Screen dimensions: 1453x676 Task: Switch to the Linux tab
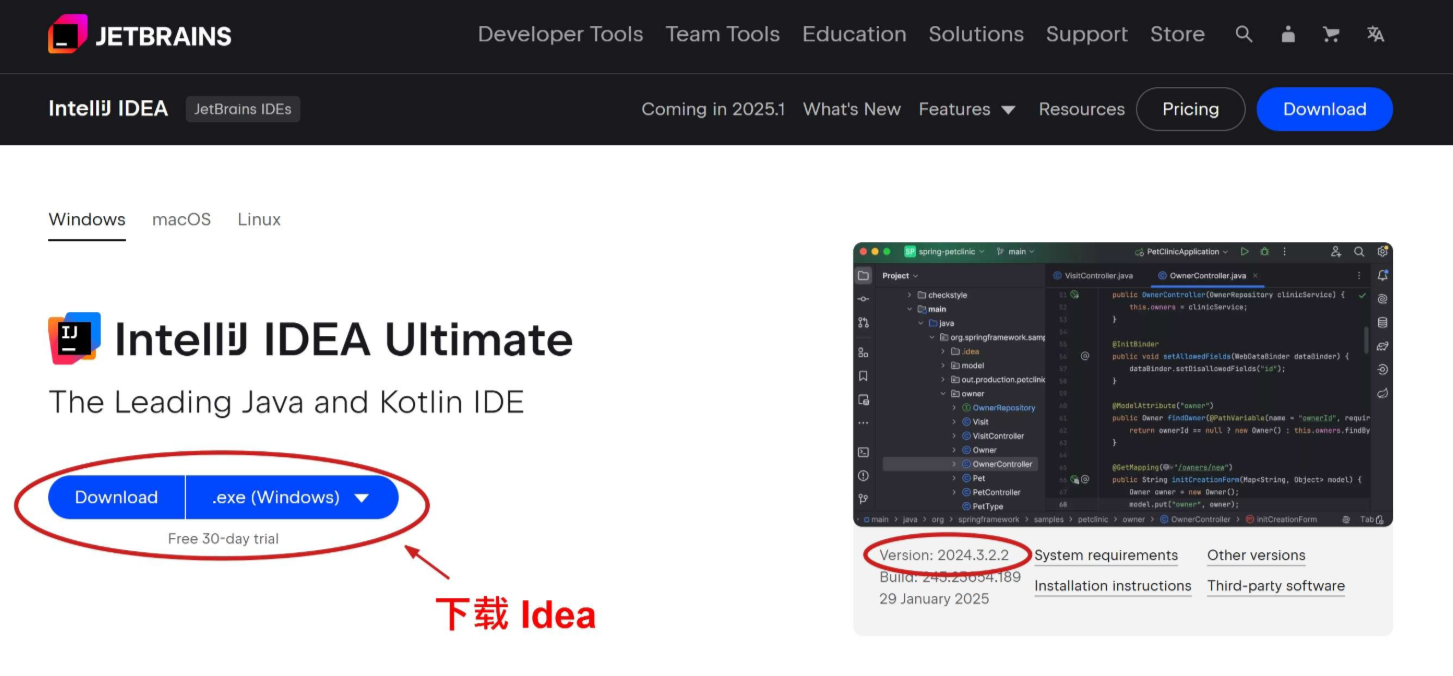point(259,220)
